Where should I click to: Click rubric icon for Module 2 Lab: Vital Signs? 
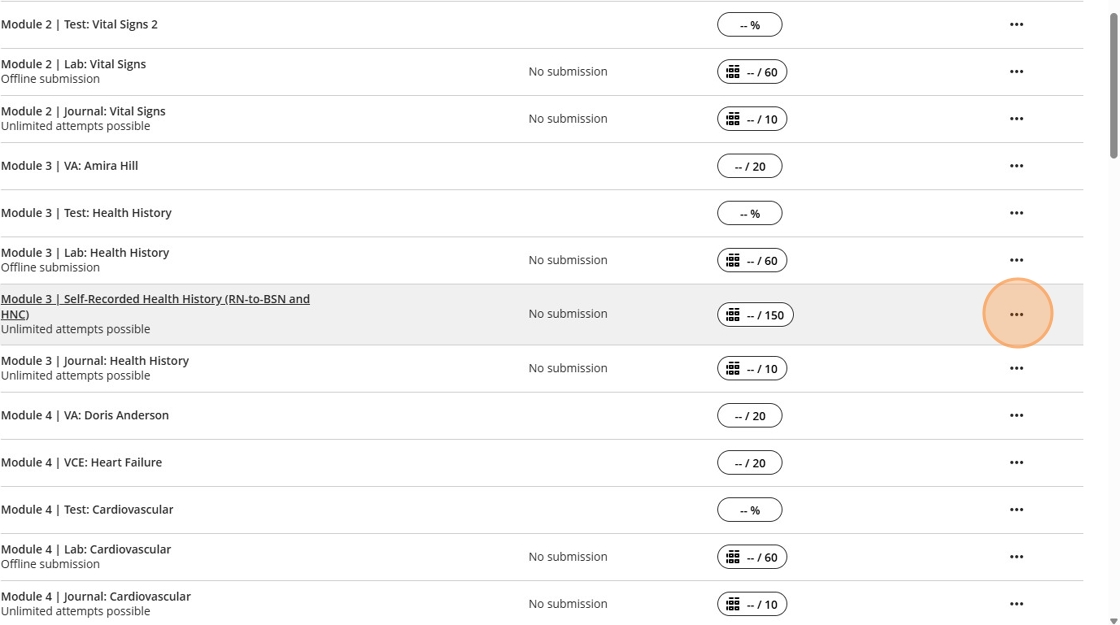point(733,72)
